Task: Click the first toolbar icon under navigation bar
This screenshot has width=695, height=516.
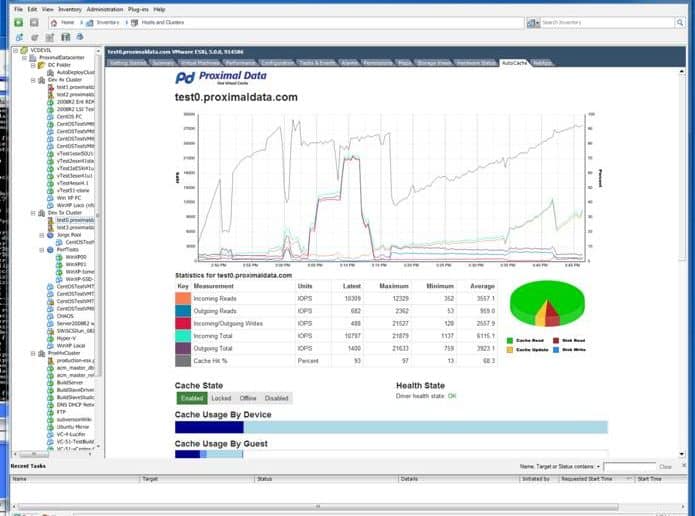Action: click(19, 37)
